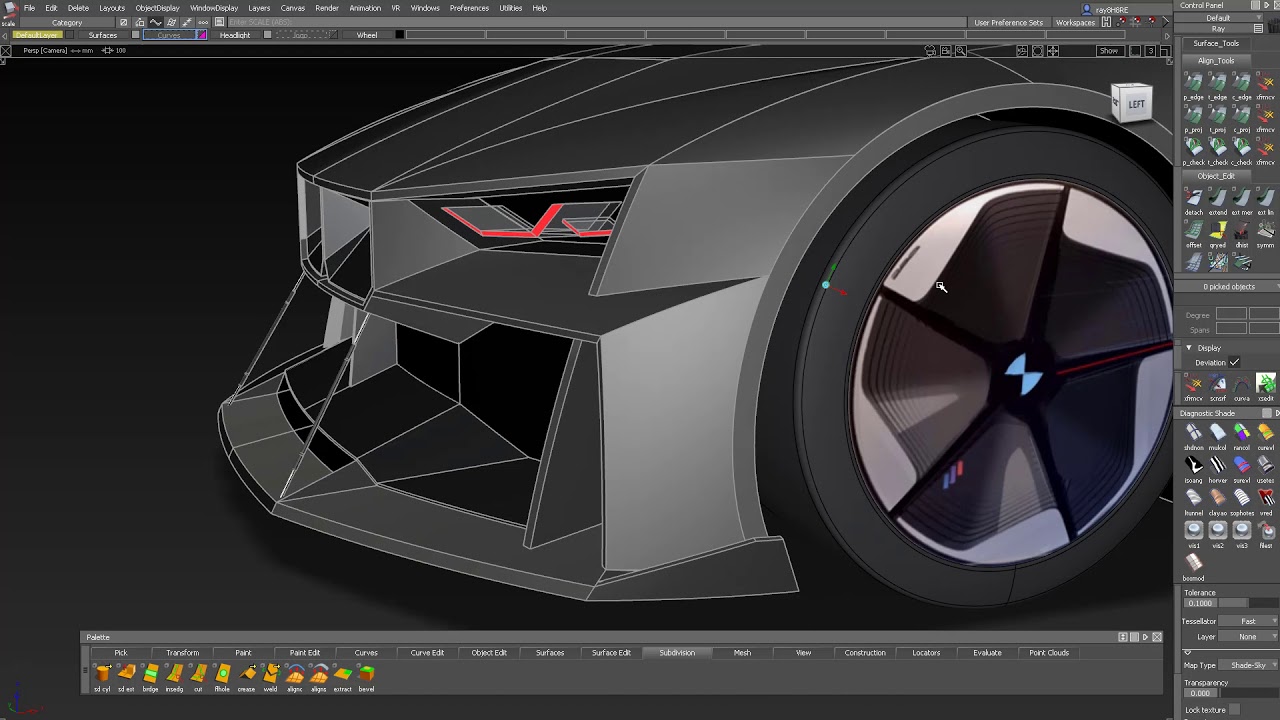Enable the isoang diagnostic shade

[1193, 465]
